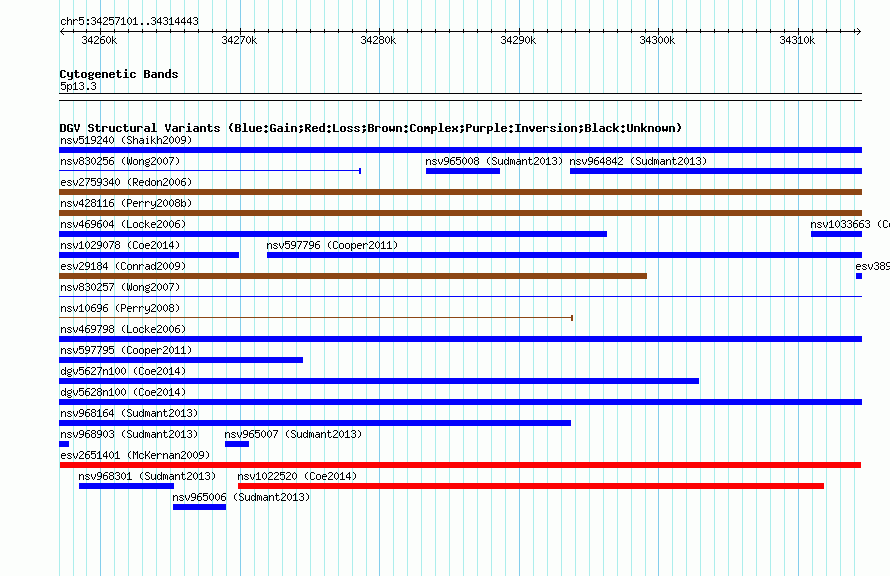
Task: Select the nsv1029078 (Coe2014) blue bar
Action: (149, 255)
